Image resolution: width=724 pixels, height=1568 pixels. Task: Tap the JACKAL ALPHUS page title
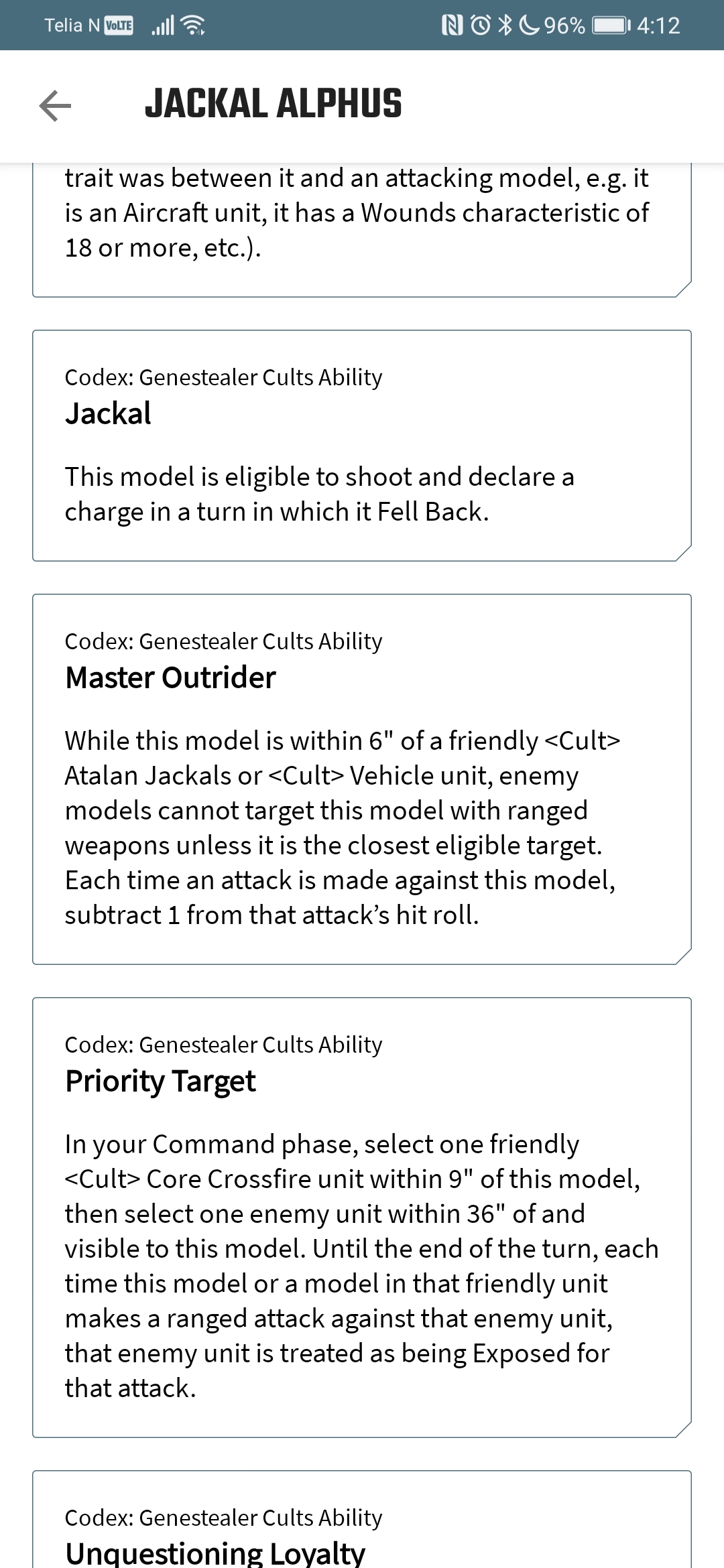tap(274, 104)
